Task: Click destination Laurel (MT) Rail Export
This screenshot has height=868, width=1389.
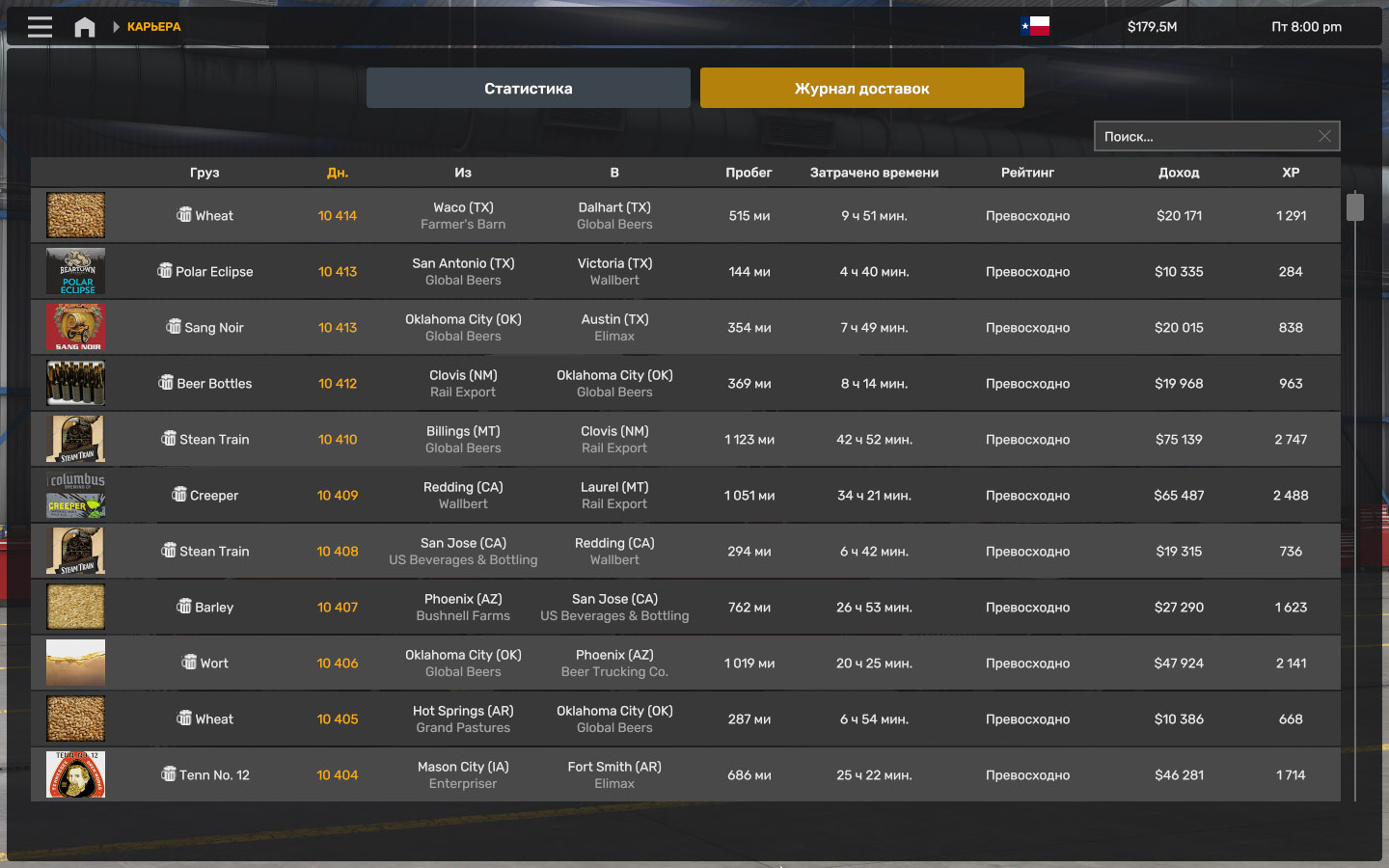Action: tap(614, 495)
